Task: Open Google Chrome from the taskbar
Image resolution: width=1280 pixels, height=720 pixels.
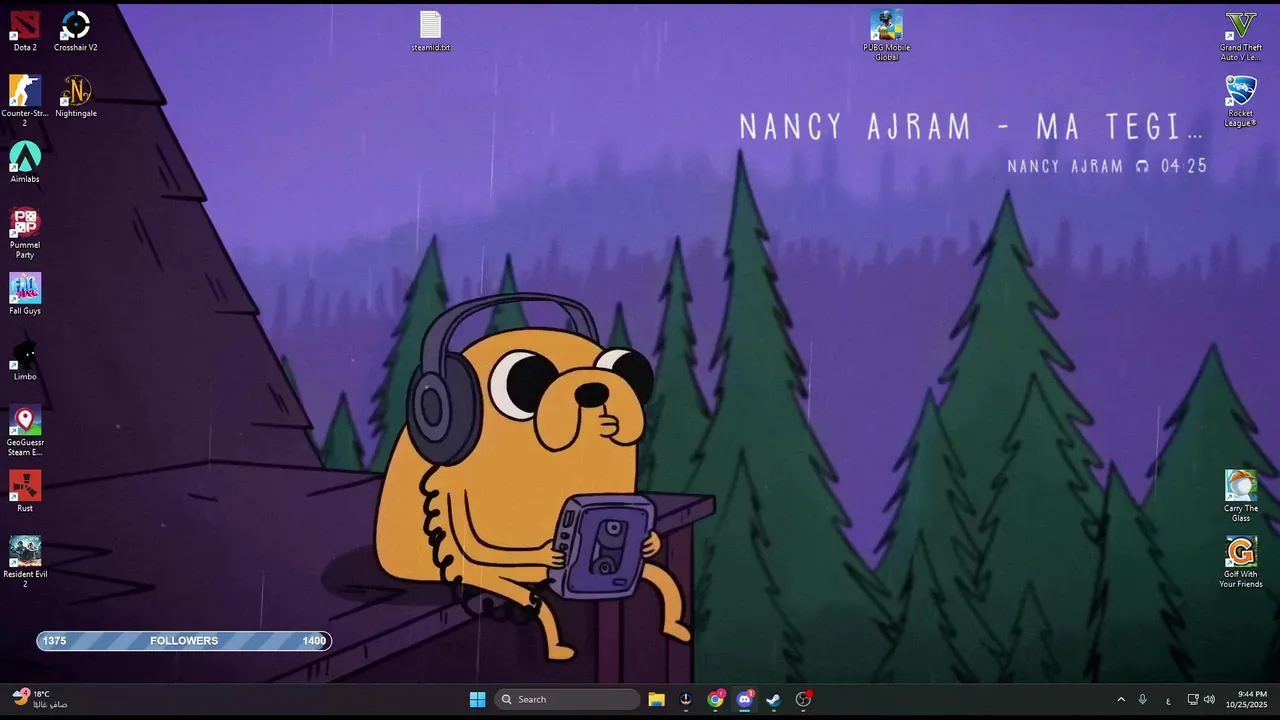Action: coord(715,699)
